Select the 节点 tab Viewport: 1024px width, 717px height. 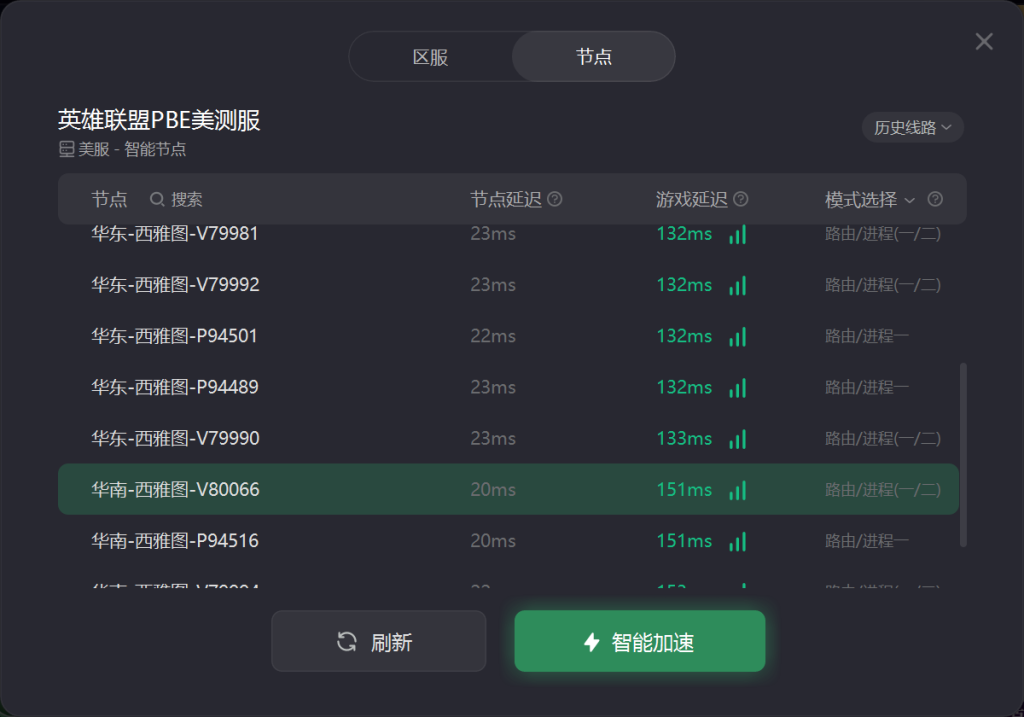click(593, 57)
